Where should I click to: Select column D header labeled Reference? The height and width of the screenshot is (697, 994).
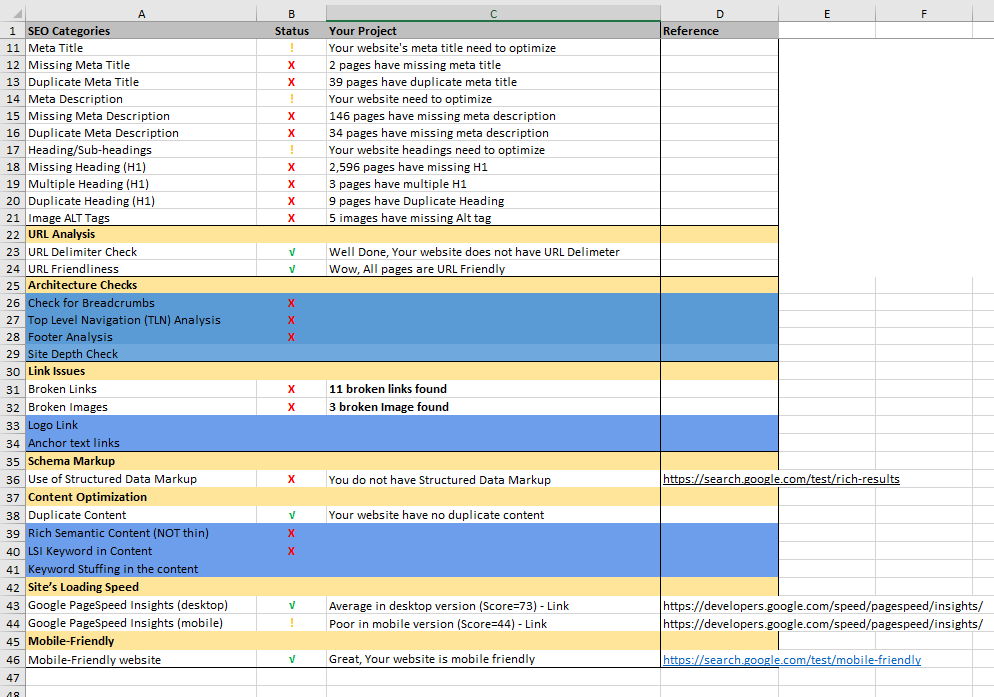(x=718, y=12)
